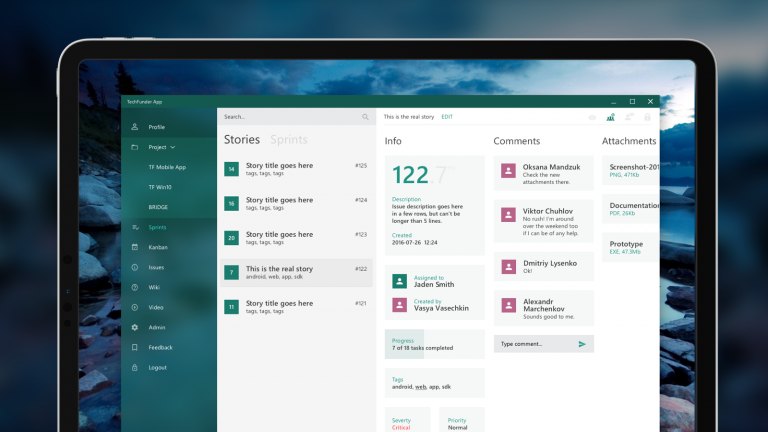This screenshot has height=432, width=768.
Task: Click the search magnifier icon
Action: (365, 117)
